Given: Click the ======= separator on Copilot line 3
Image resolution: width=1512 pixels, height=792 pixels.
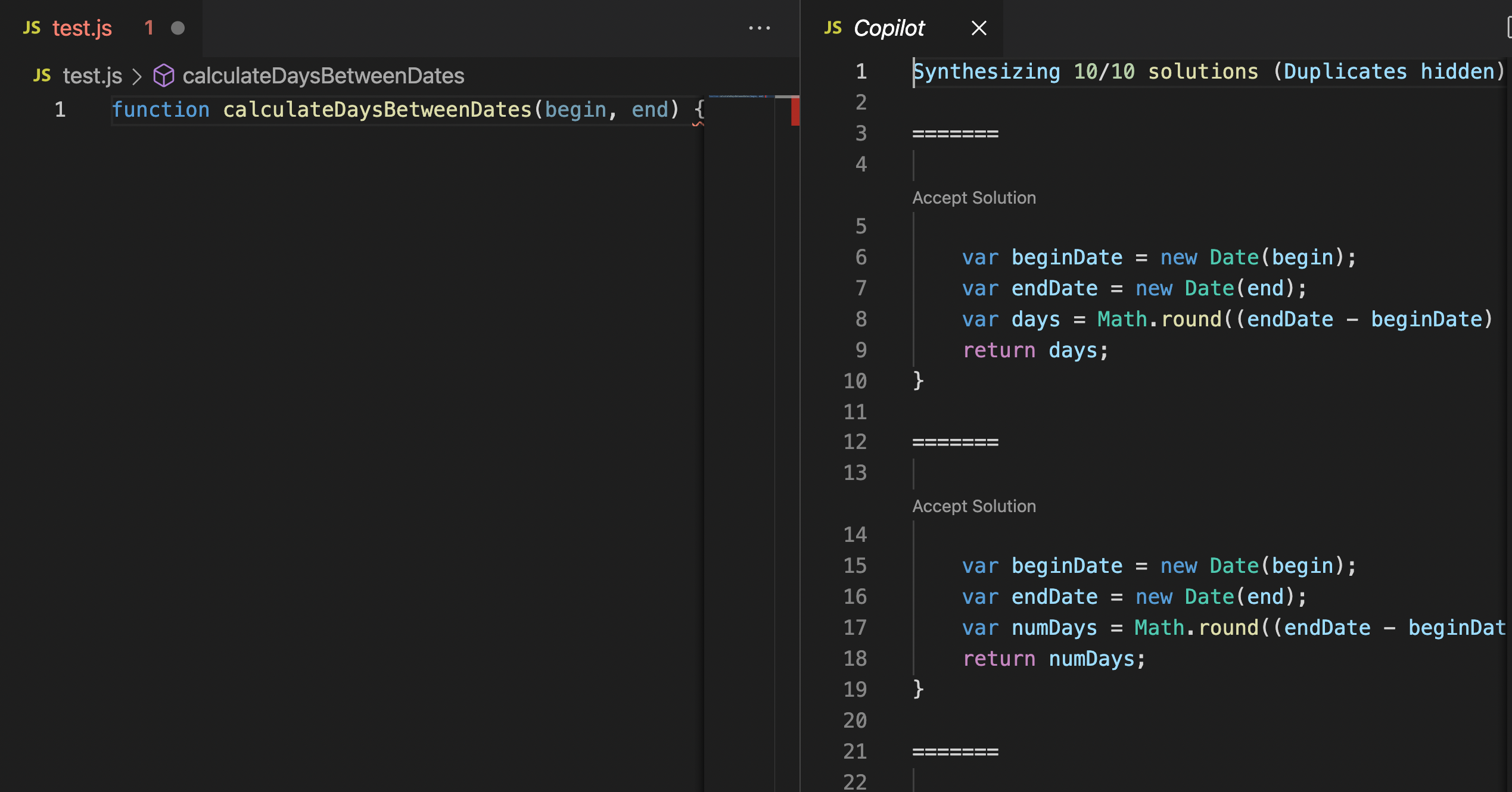Looking at the screenshot, I should click(956, 133).
